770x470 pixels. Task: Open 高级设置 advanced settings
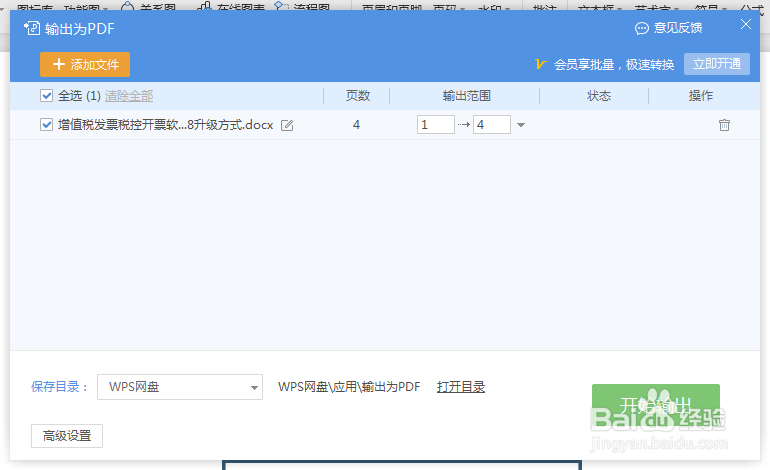click(67, 436)
